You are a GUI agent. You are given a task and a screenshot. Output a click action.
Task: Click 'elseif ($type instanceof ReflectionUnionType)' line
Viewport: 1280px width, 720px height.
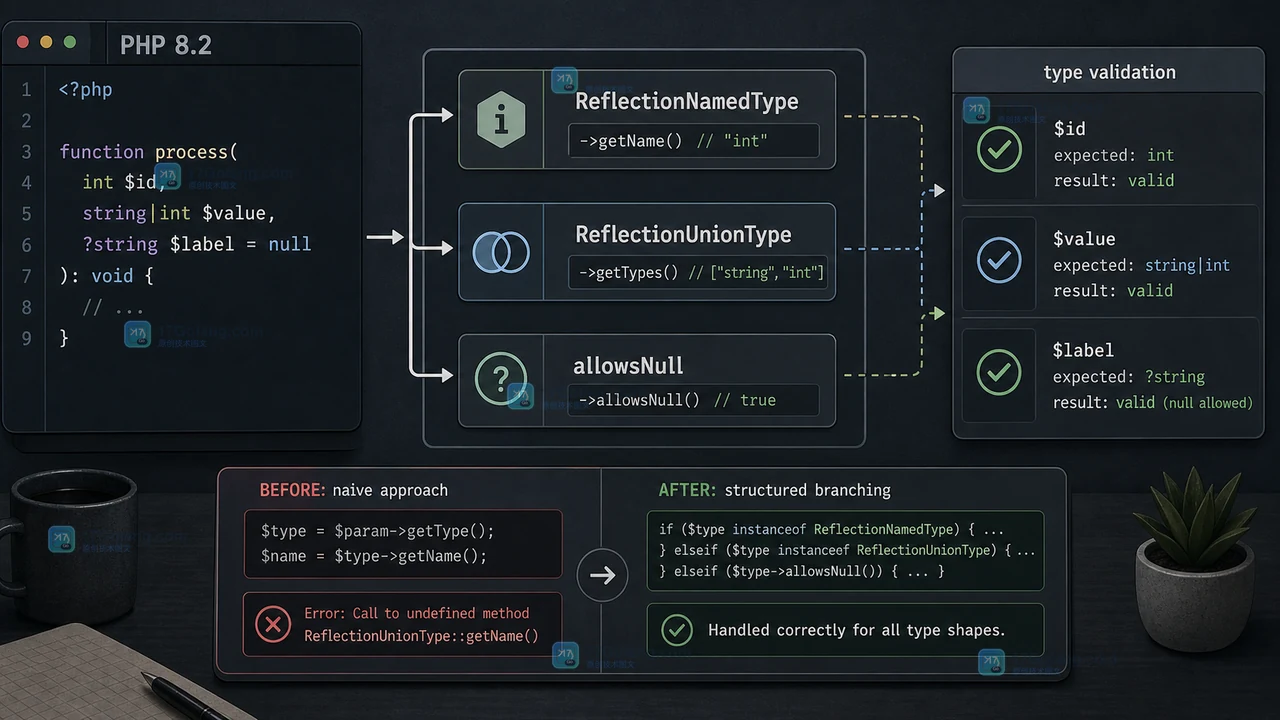847,551
